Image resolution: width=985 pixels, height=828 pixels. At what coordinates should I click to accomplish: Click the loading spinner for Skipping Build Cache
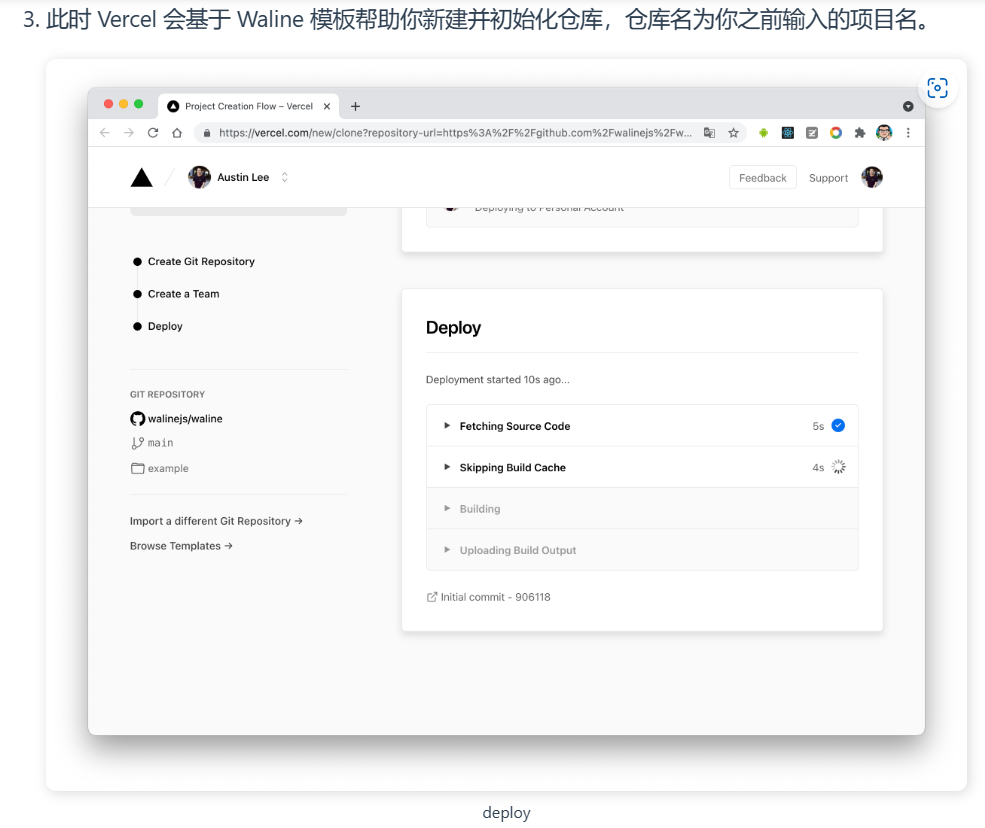click(838, 467)
